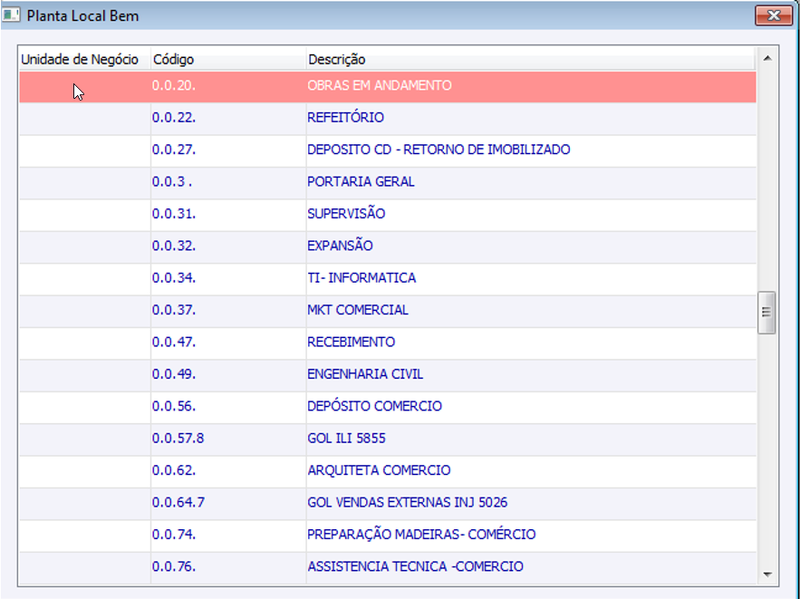Select code 0.0.57.8
This screenshot has width=800, height=599.
178,439
